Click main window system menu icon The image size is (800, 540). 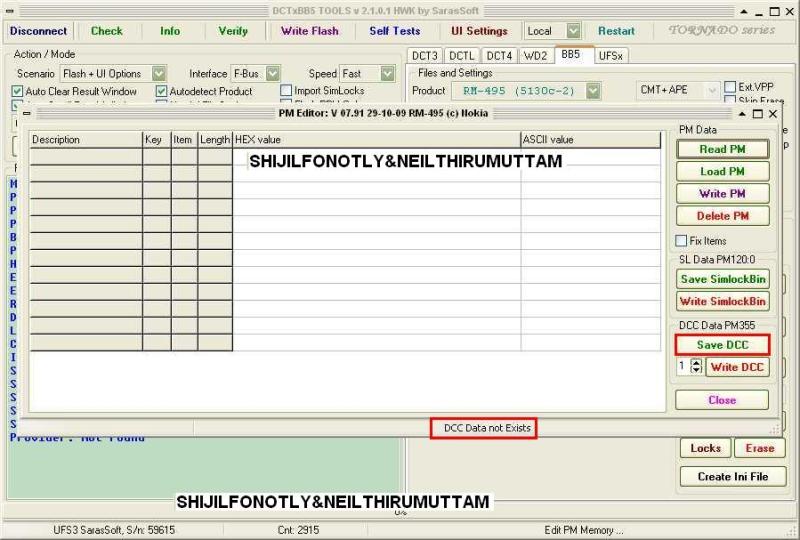click(x=9, y=11)
